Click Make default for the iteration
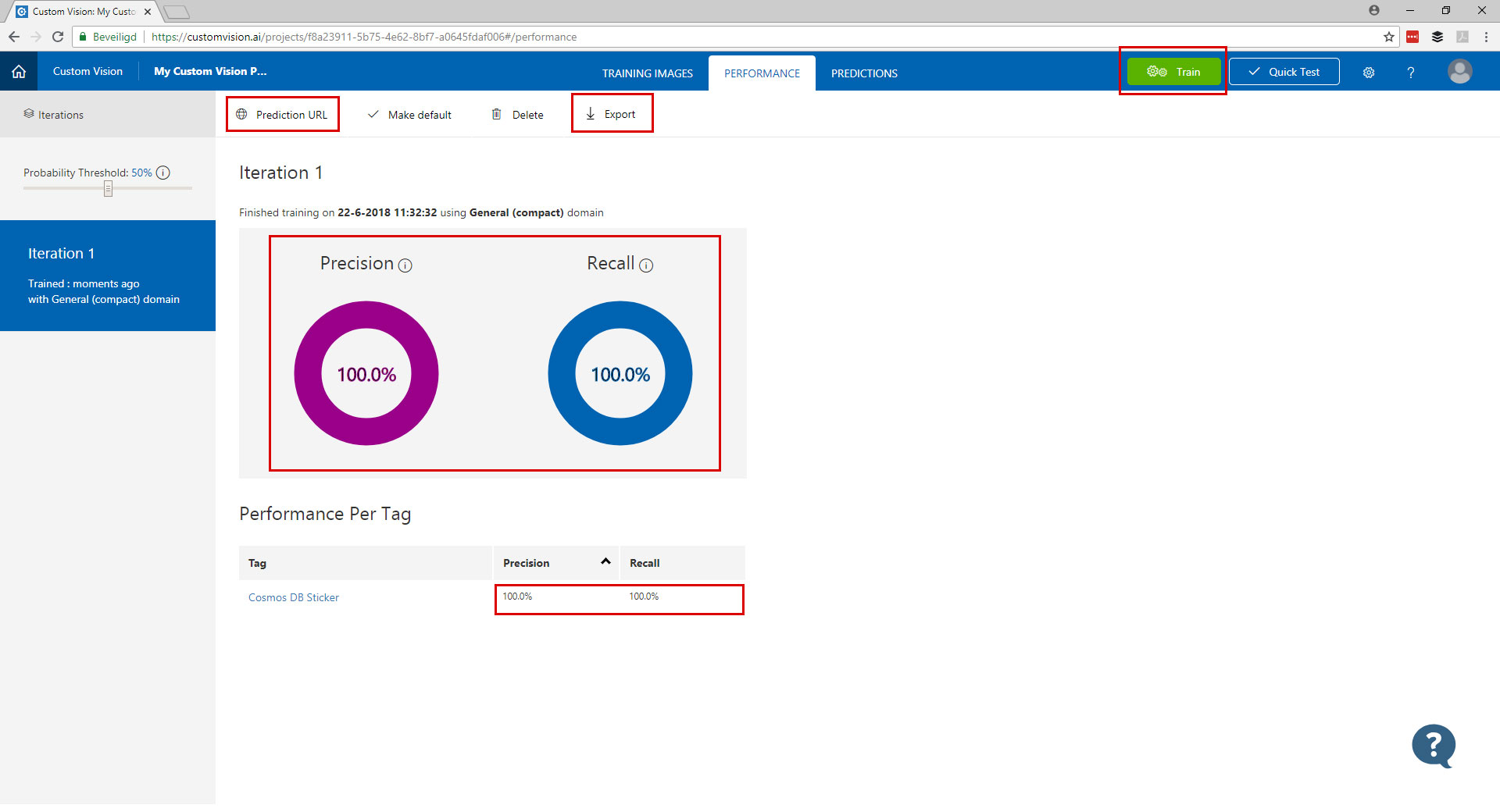This screenshot has width=1500, height=812. [x=409, y=115]
